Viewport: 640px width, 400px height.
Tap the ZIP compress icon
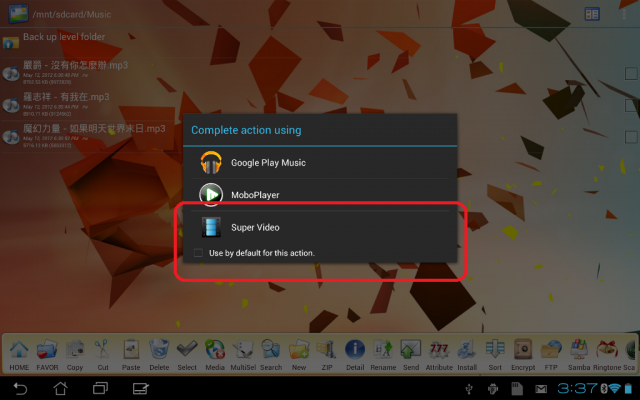tap(327, 354)
